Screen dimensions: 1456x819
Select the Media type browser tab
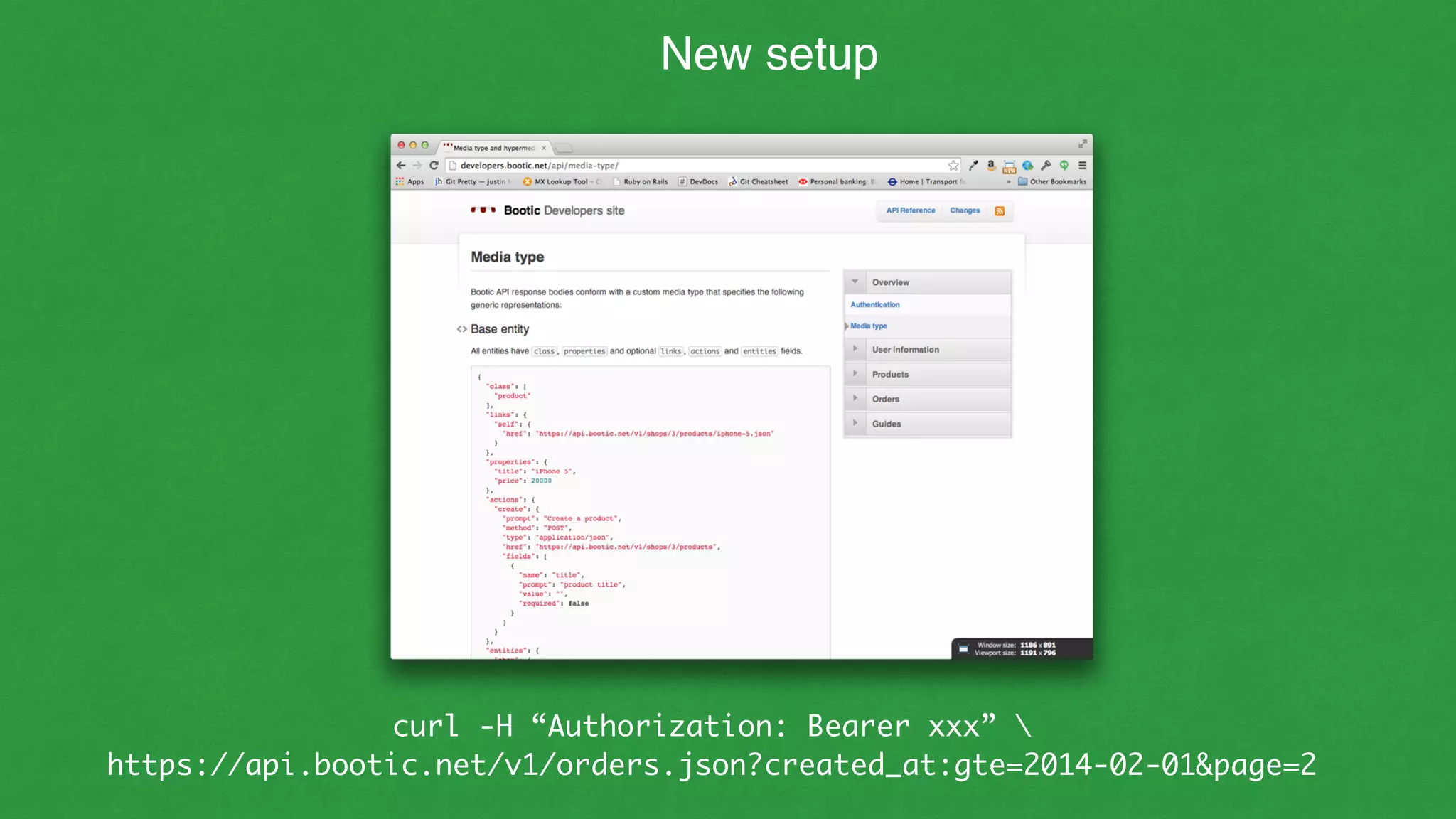pos(493,148)
